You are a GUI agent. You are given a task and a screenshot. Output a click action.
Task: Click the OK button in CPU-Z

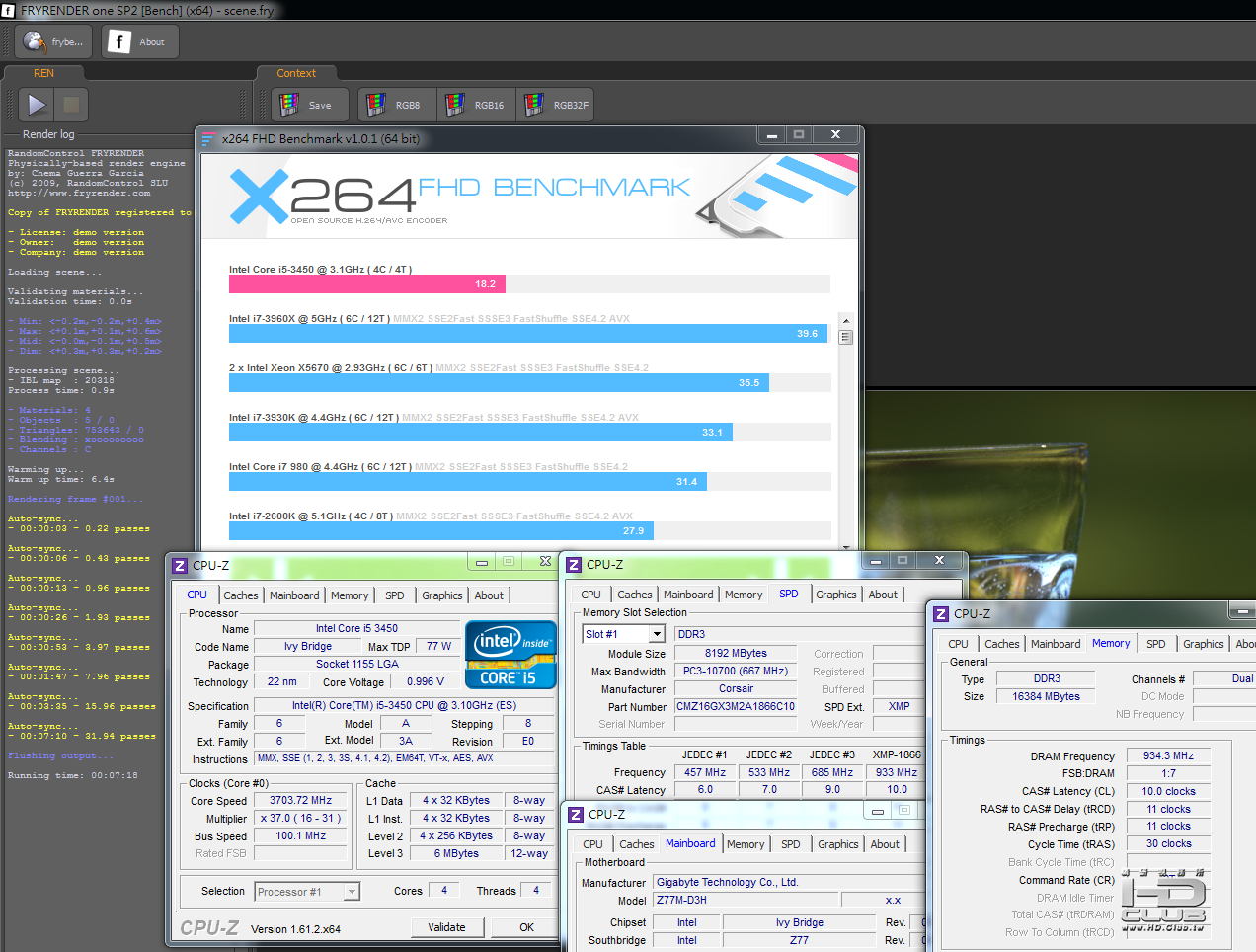click(526, 927)
